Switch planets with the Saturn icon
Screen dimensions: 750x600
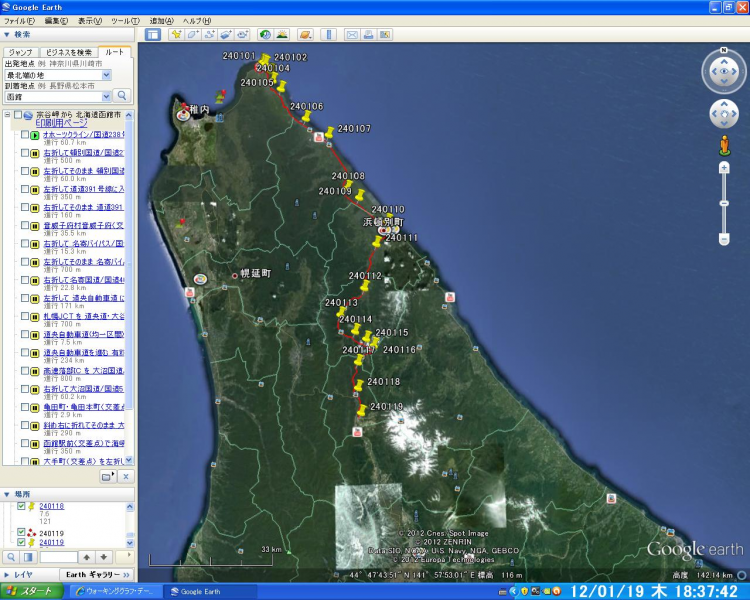(305, 34)
